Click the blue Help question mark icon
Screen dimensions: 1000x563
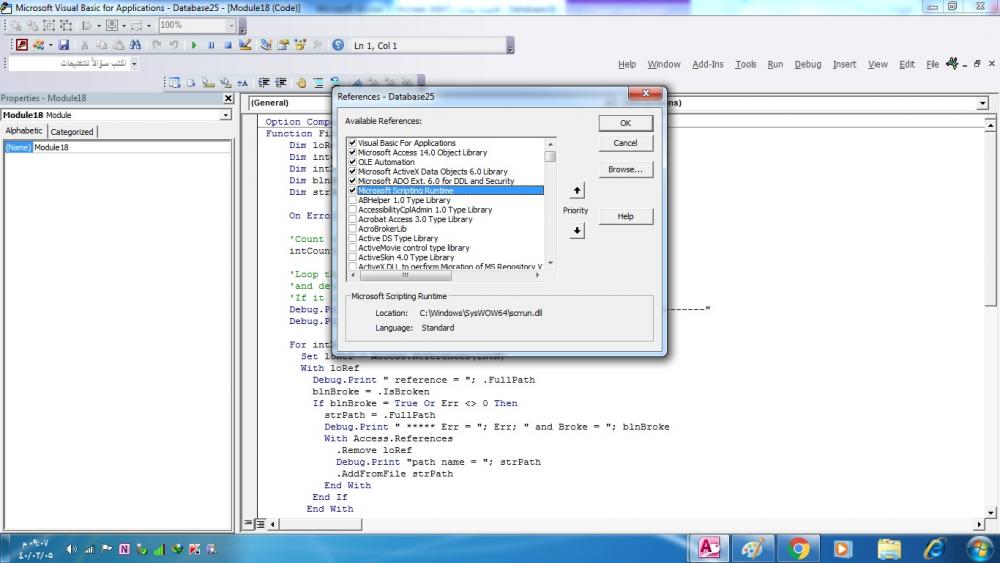pyautogui.click(x=338, y=45)
